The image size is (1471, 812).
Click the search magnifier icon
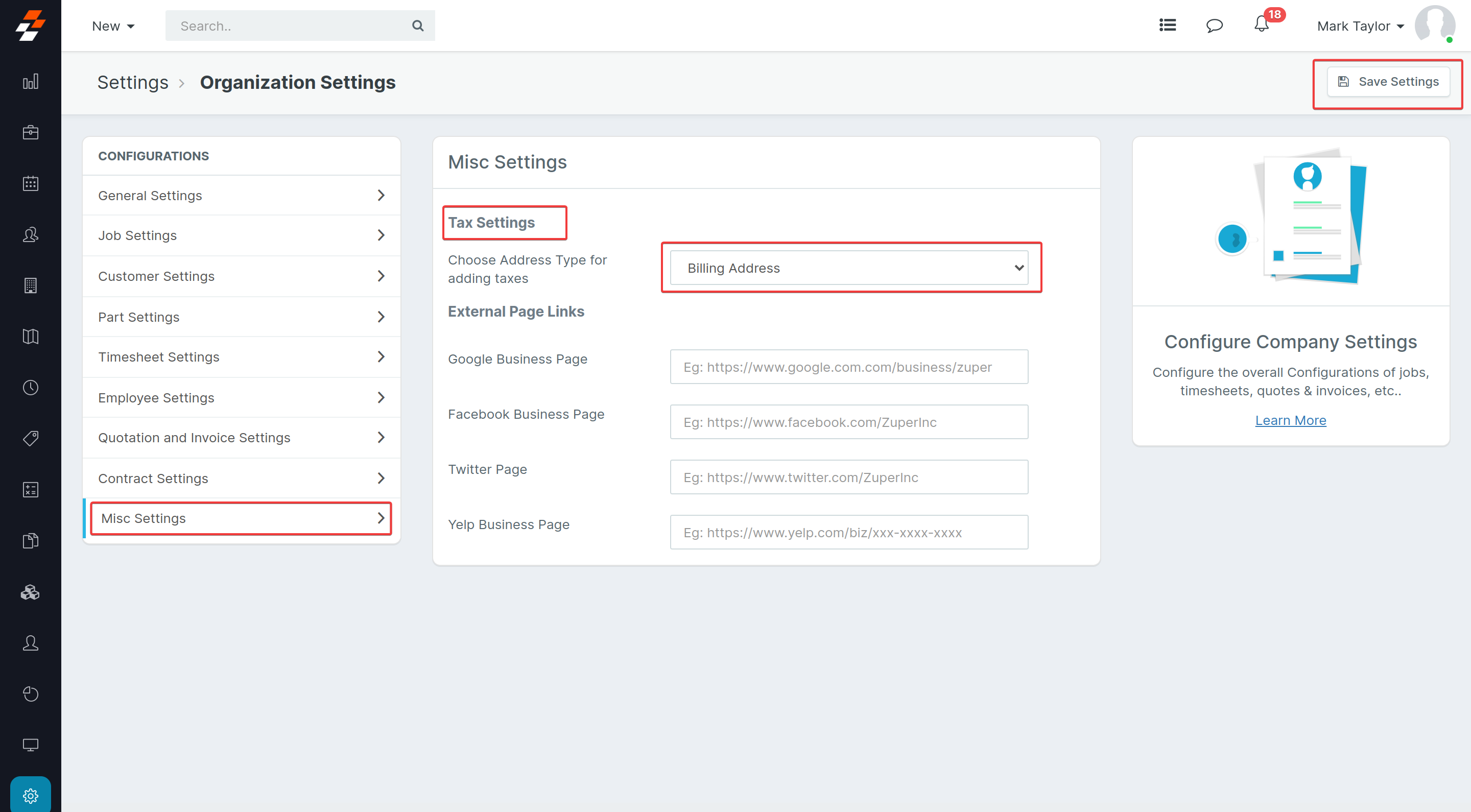click(418, 26)
